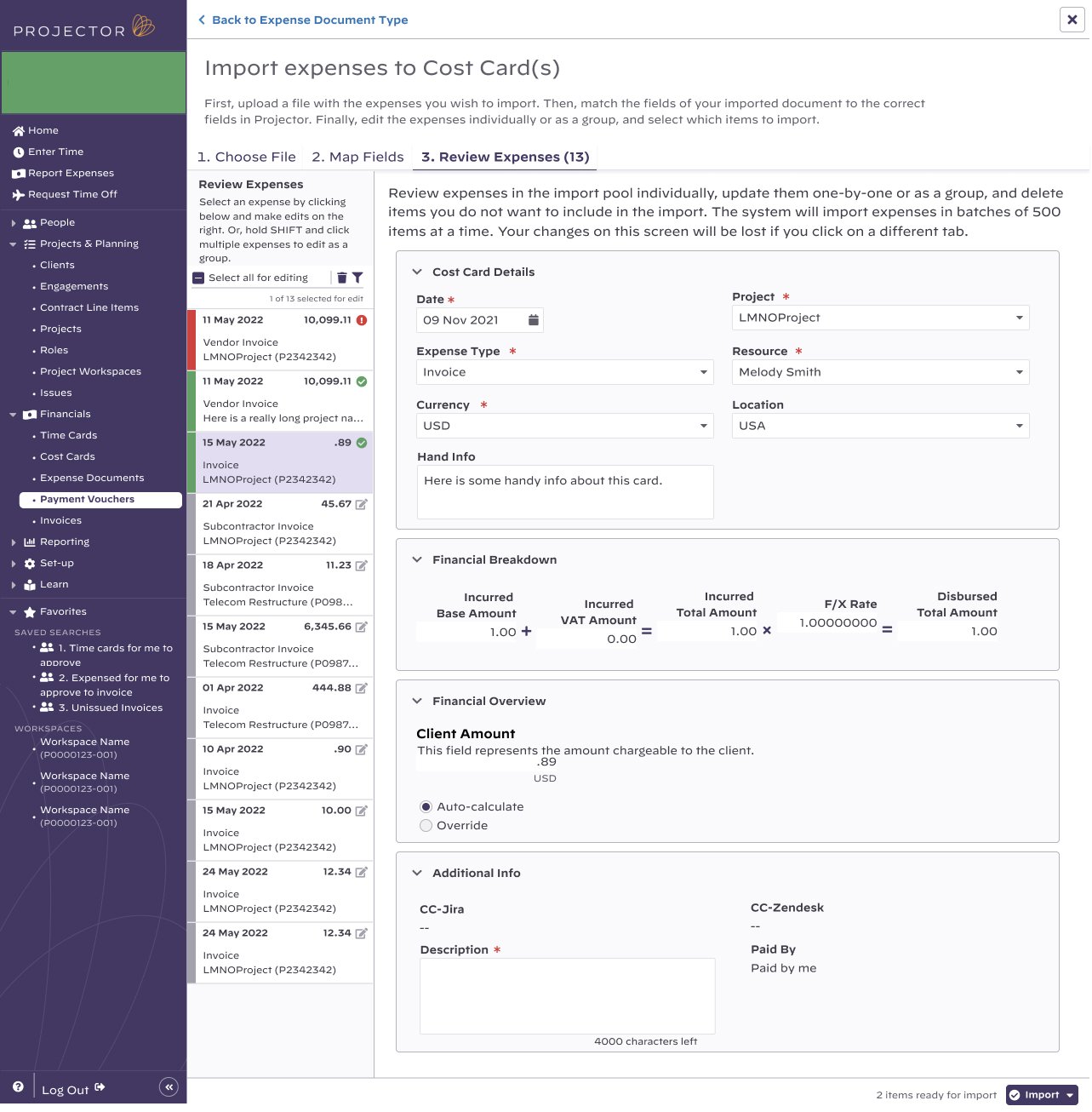The width and height of the screenshot is (1092, 1112).
Task: Open the Resource dropdown Melody Smith
Action: coord(881,373)
